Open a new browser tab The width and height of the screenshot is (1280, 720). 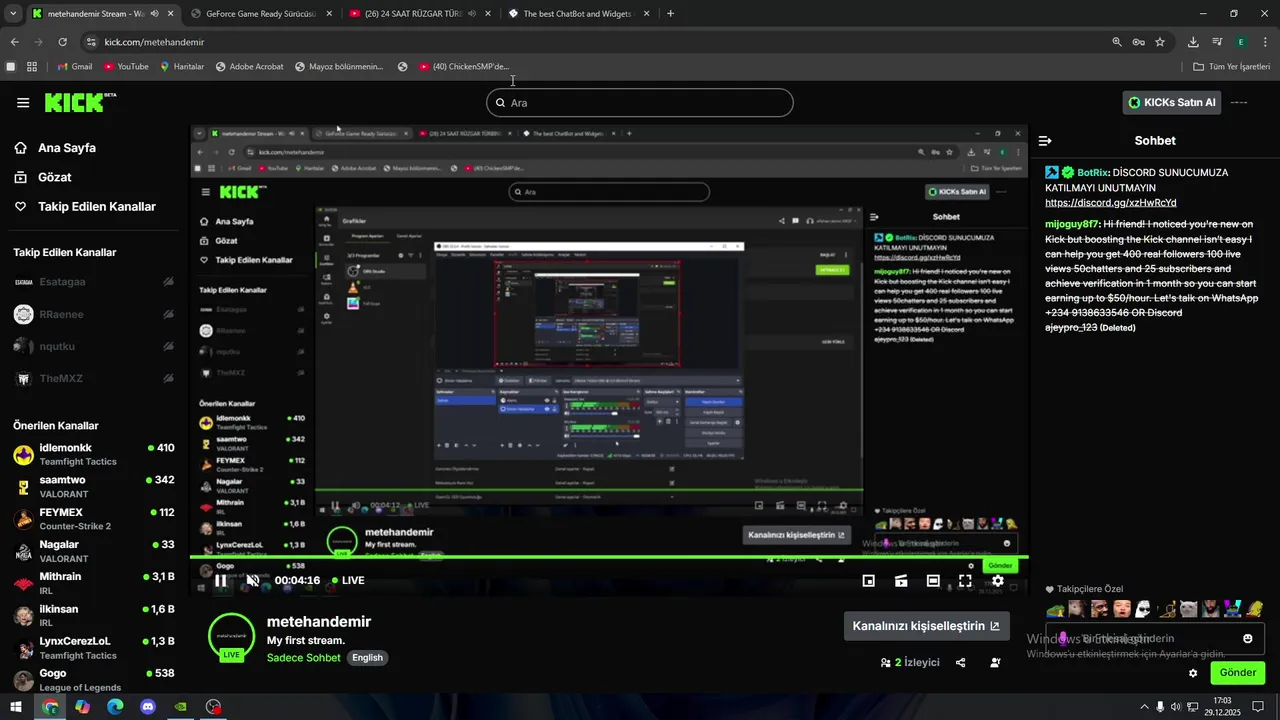pos(670,14)
